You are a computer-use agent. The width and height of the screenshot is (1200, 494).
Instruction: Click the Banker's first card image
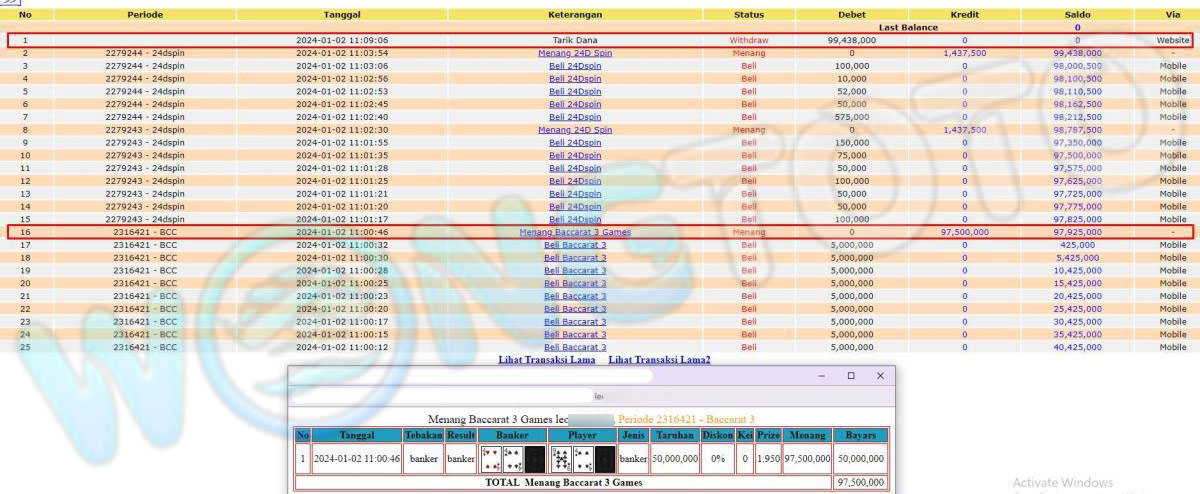491,459
